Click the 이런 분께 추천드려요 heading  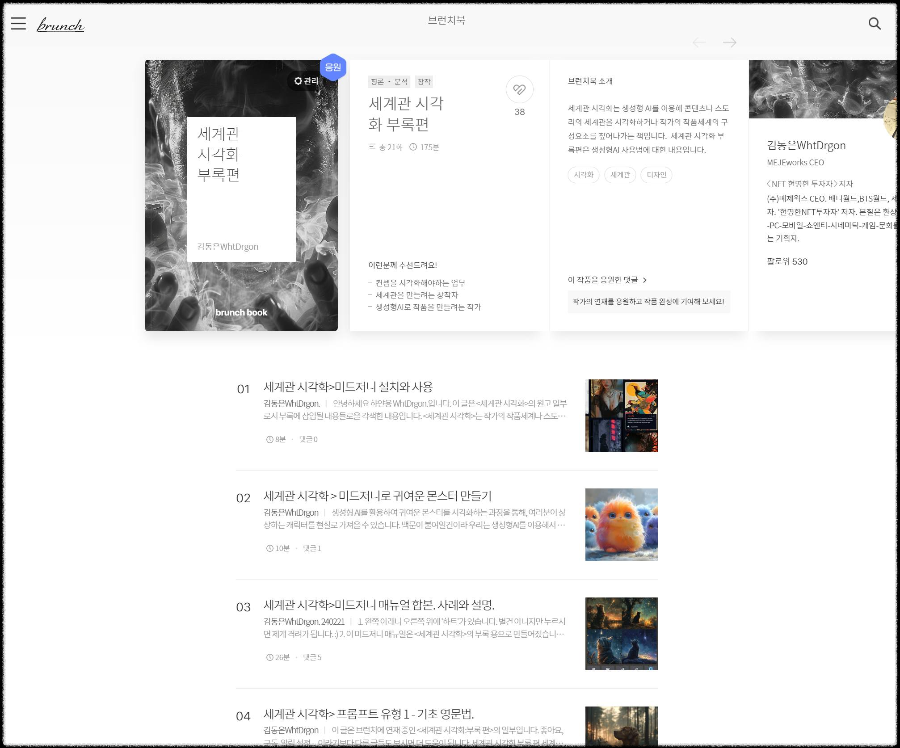point(402,265)
